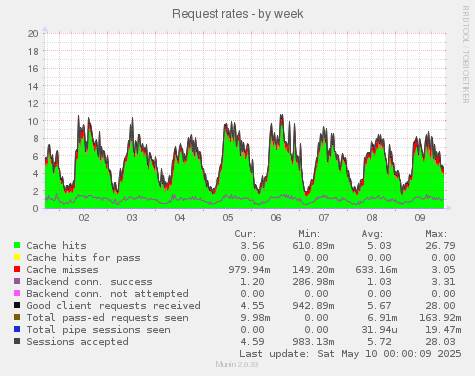Click Total pipe sessions maximum 19.47m

[x=443, y=330]
